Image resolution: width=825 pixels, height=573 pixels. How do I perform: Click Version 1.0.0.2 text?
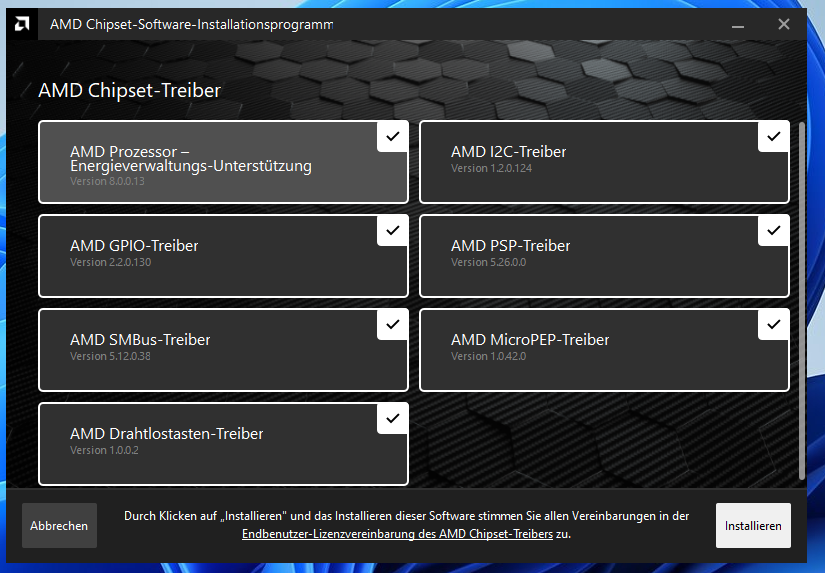pos(104,450)
